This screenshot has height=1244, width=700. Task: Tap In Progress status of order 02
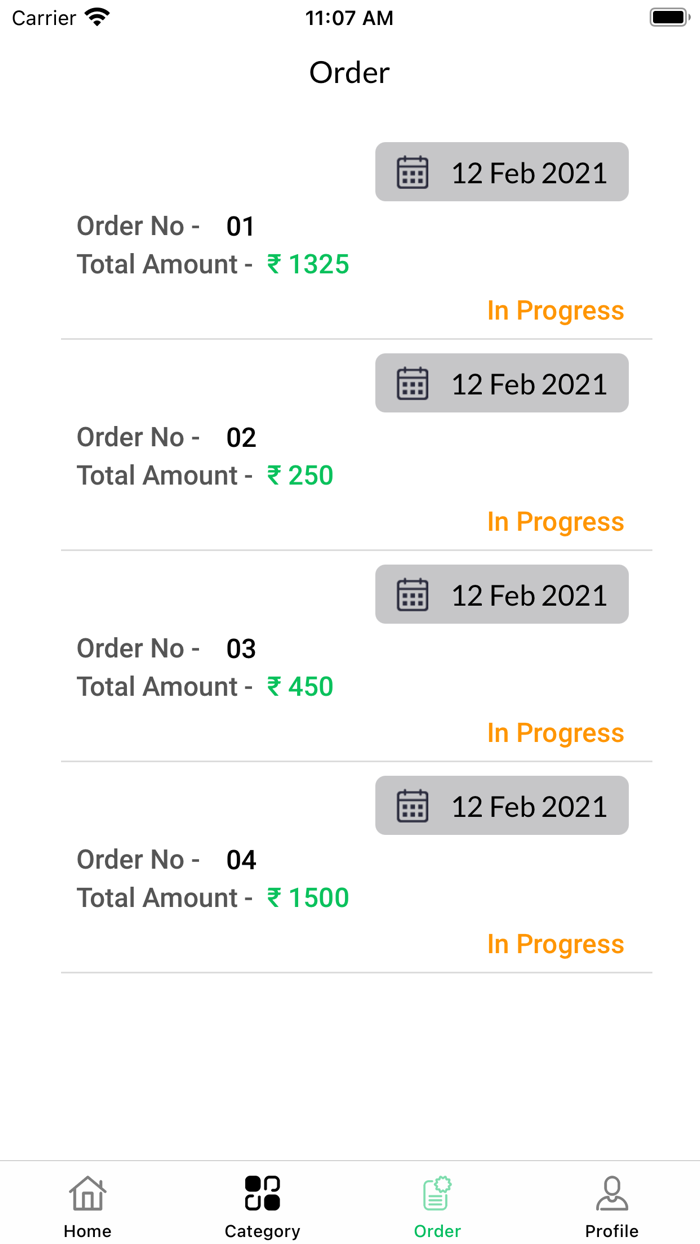(555, 522)
